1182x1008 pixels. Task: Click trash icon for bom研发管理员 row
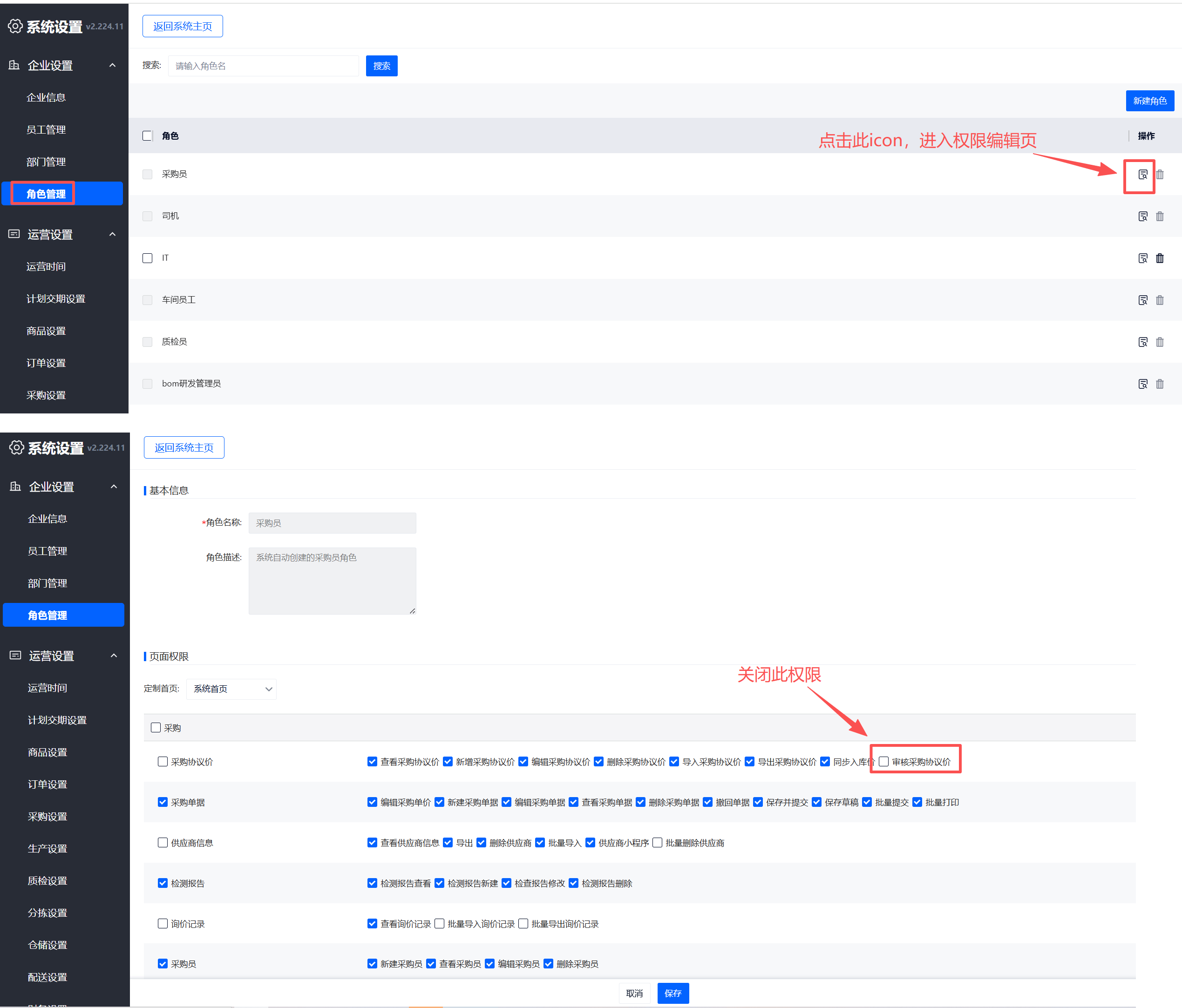click(x=1159, y=384)
